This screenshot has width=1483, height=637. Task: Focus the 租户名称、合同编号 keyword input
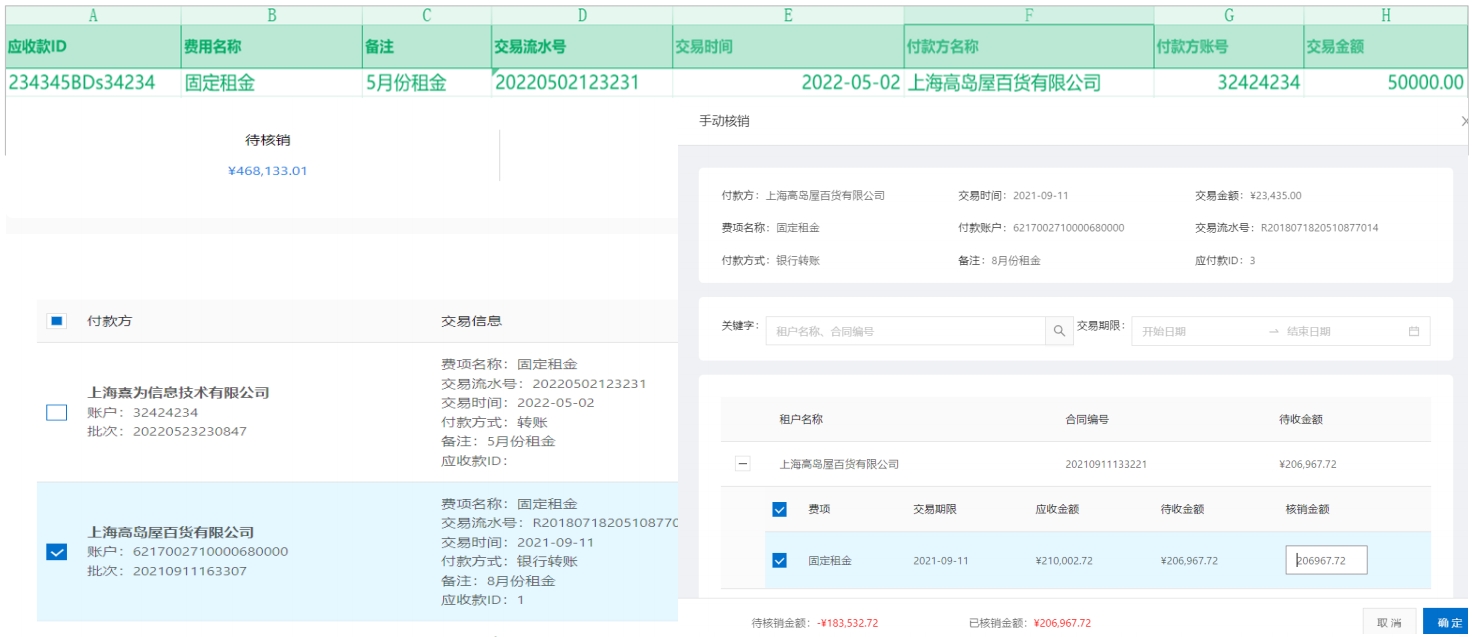coord(906,331)
